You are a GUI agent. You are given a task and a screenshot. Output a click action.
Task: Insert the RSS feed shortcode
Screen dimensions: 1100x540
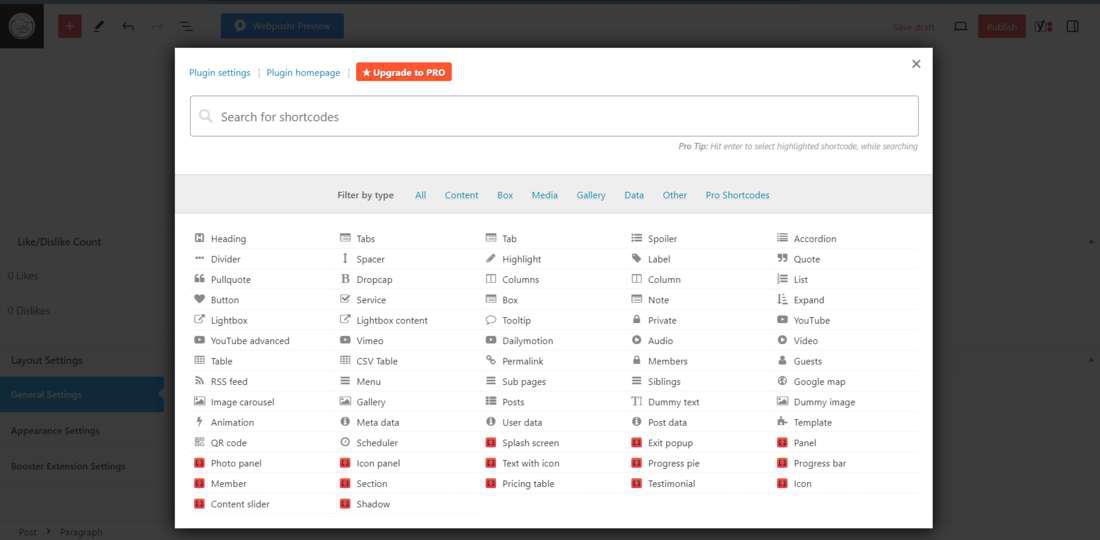pos(221,381)
